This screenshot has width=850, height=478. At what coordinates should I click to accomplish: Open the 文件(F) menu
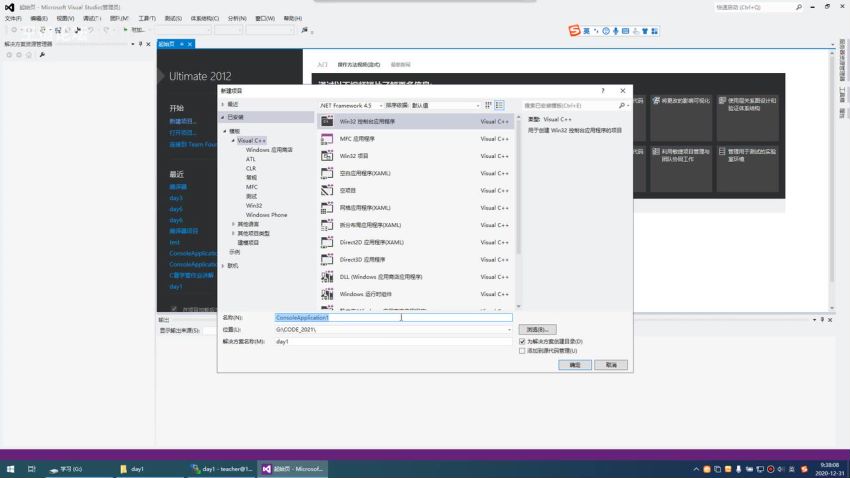coord(13,18)
